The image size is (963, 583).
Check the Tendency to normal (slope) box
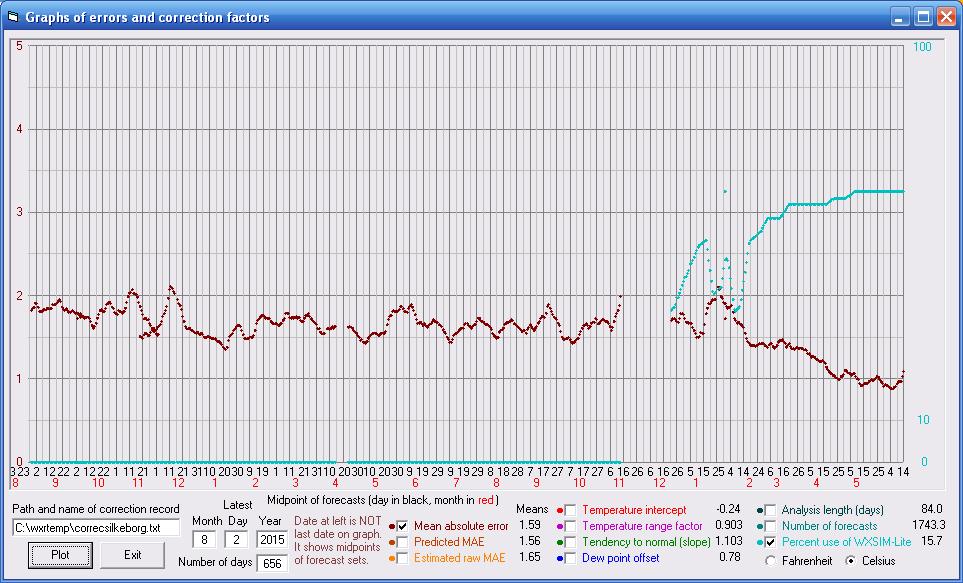pyautogui.click(x=570, y=542)
